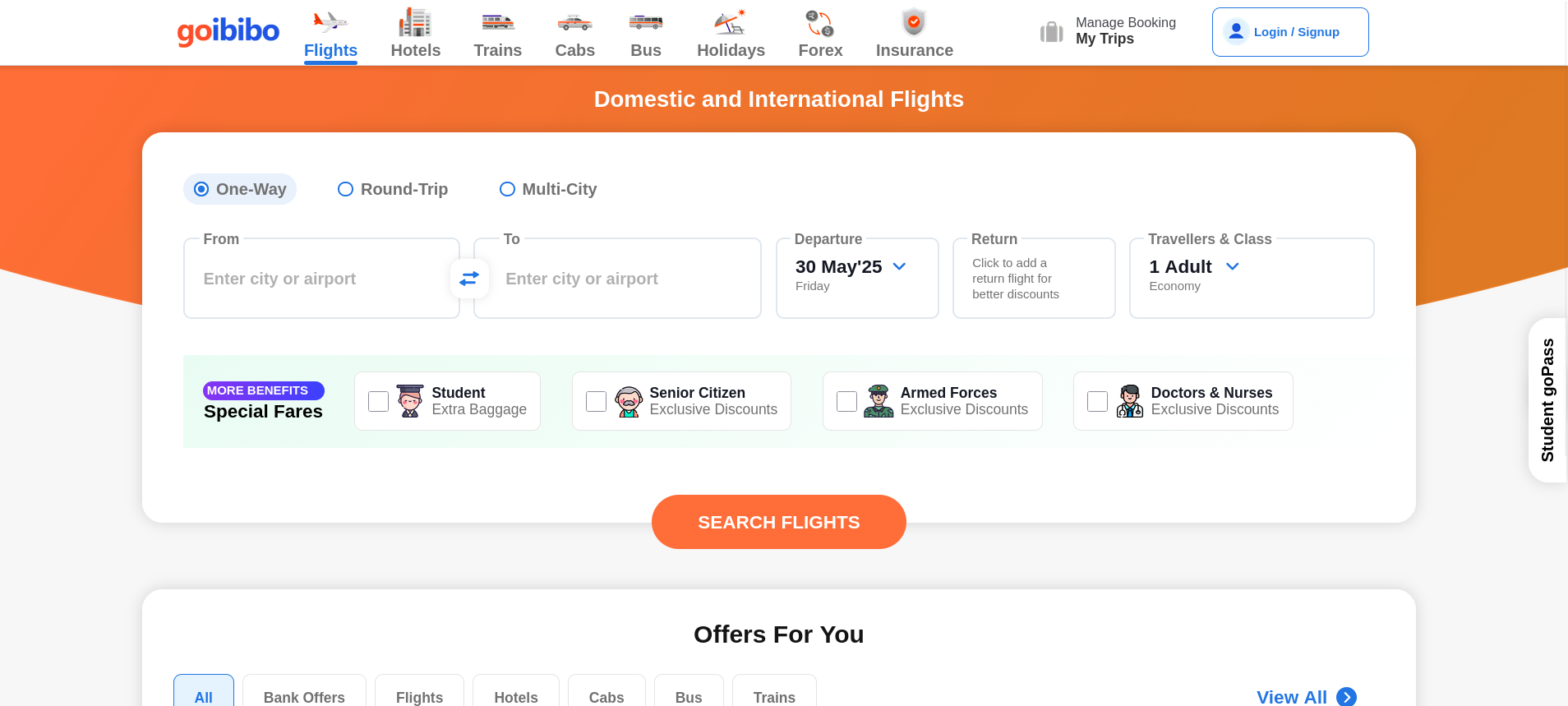Open Bus booking via bus icon
Screen dimensions: 1568x706
pos(645,22)
